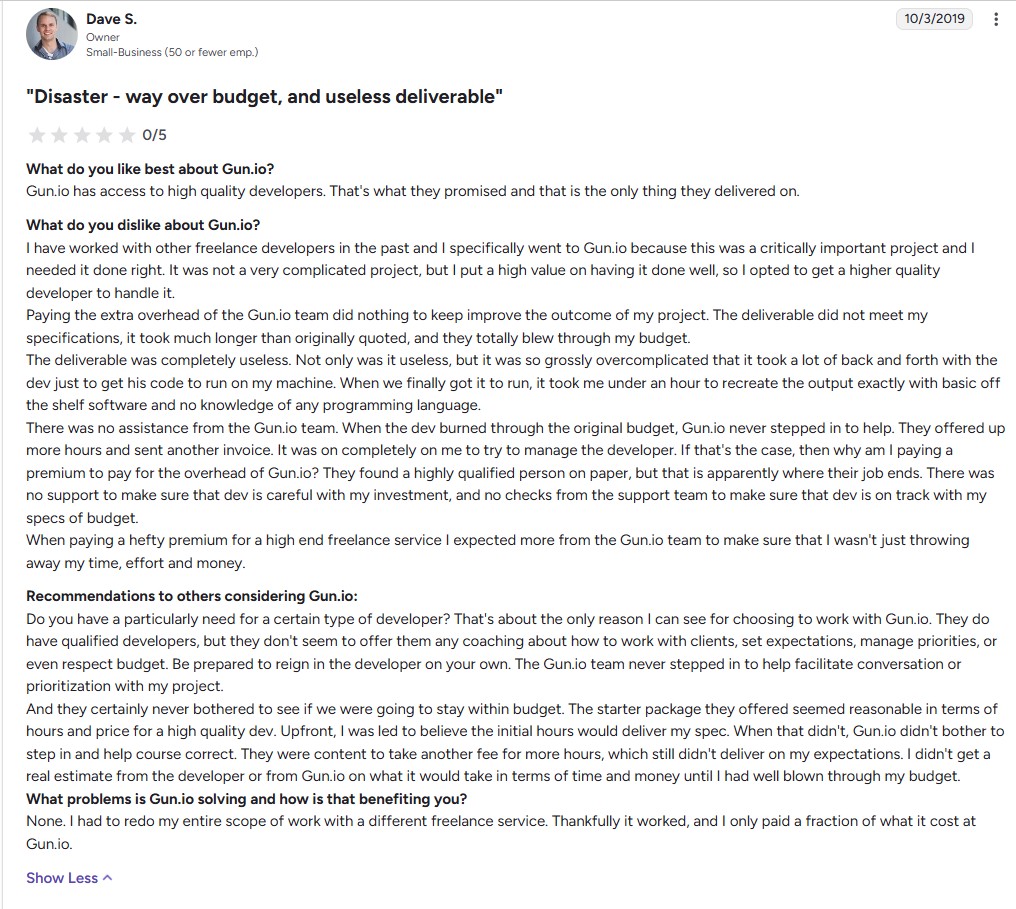Click the fourth rating star

click(x=104, y=135)
